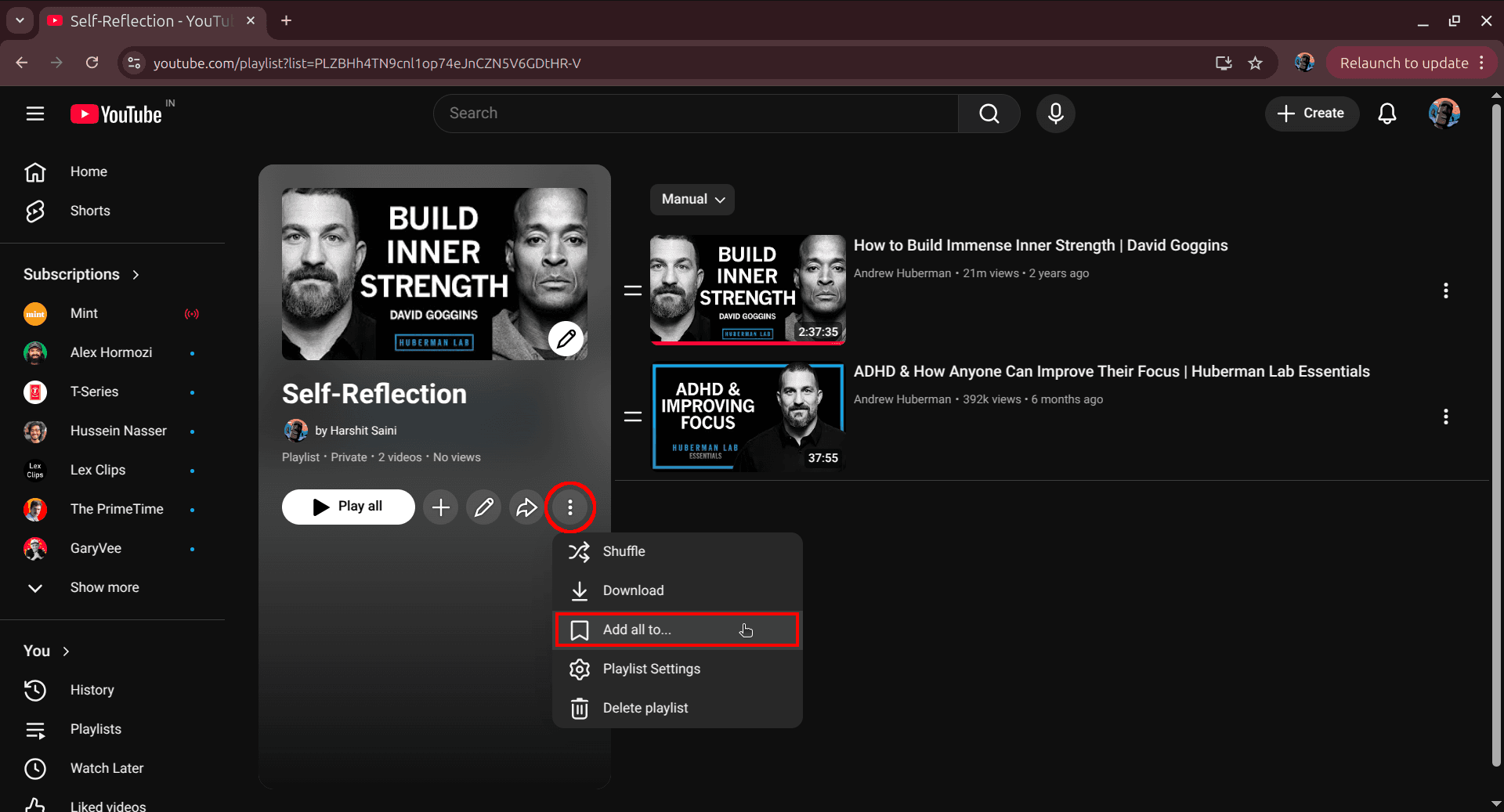Open notifications bell
1504x812 pixels.
pos(1386,114)
